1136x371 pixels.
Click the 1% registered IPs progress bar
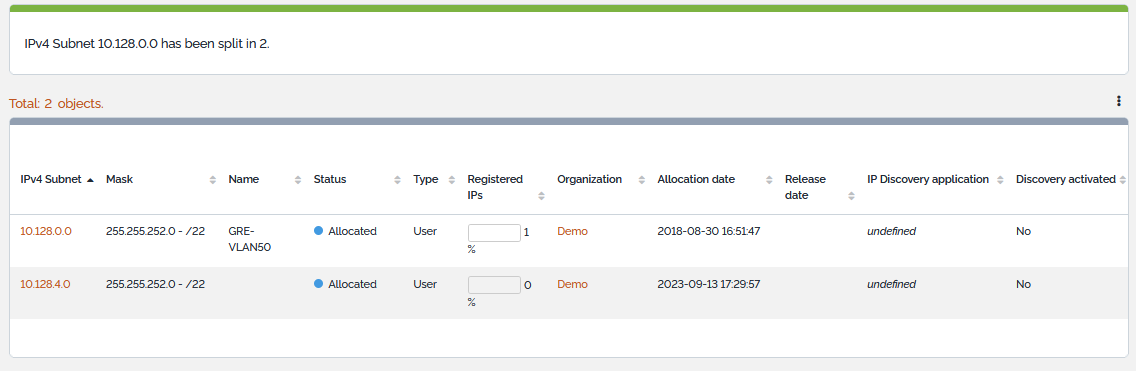point(494,233)
